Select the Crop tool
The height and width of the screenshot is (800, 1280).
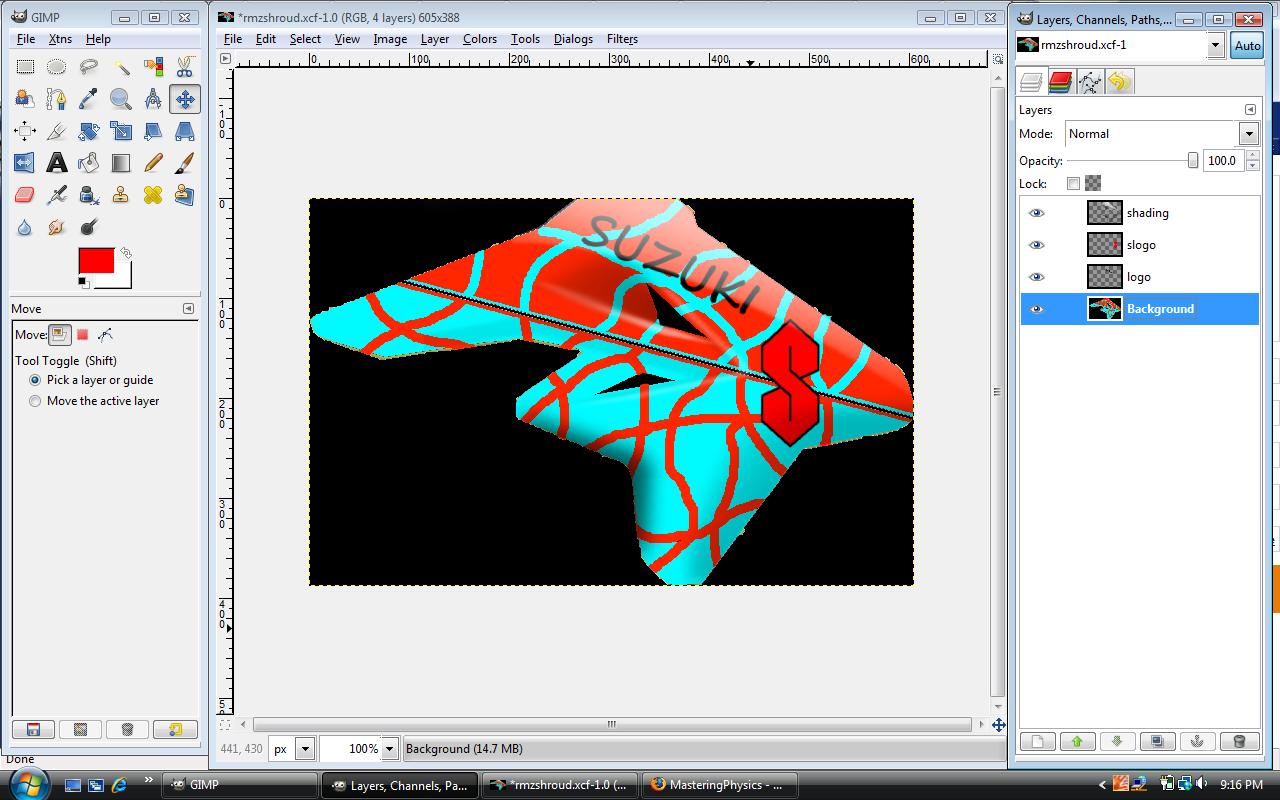click(57, 131)
